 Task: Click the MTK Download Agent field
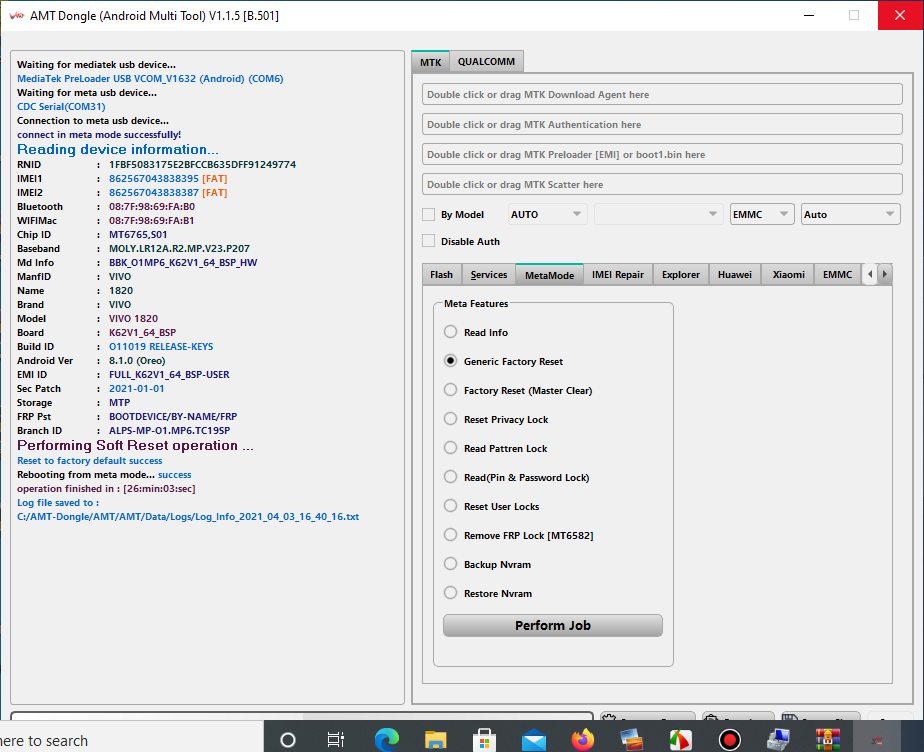click(x=662, y=94)
